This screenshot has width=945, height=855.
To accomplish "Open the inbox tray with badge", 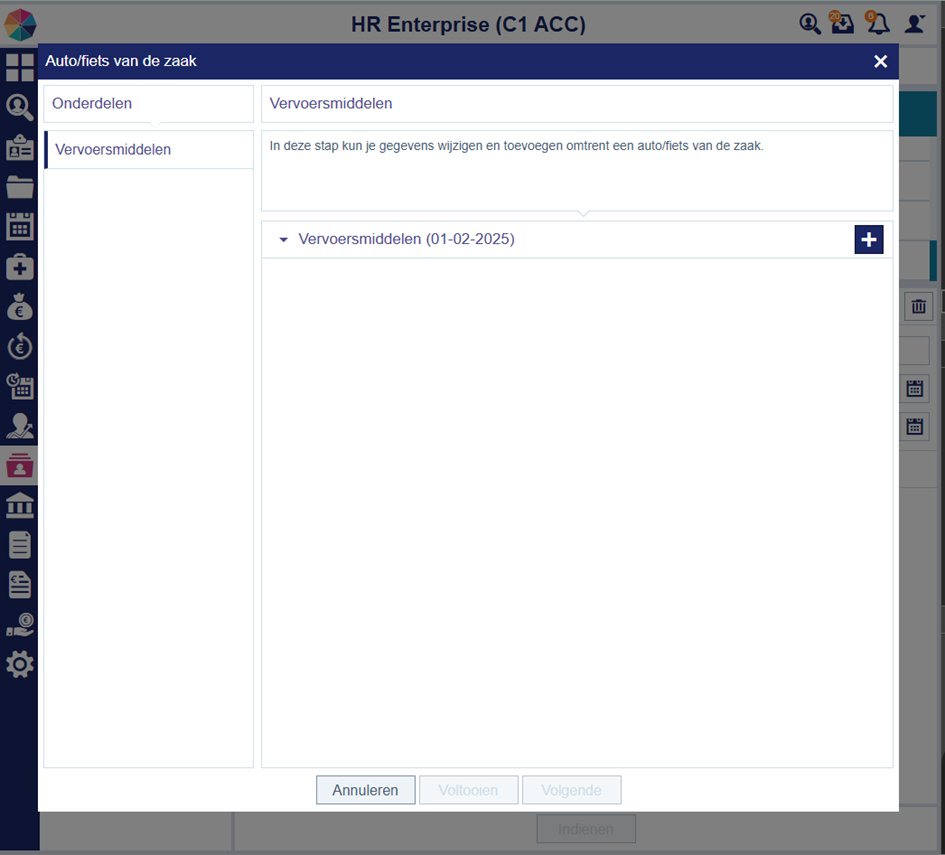I will [842, 23].
